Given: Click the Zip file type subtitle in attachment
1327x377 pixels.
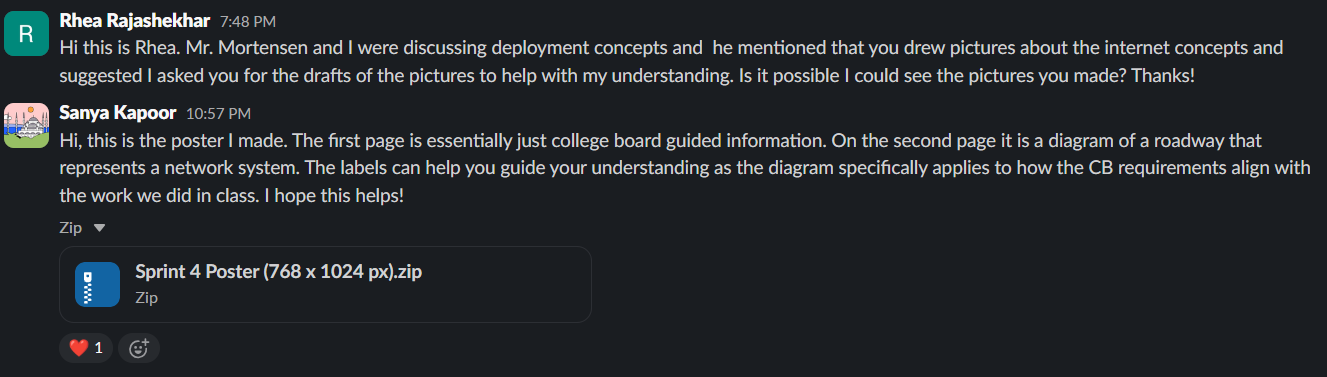Looking at the screenshot, I should (146, 297).
